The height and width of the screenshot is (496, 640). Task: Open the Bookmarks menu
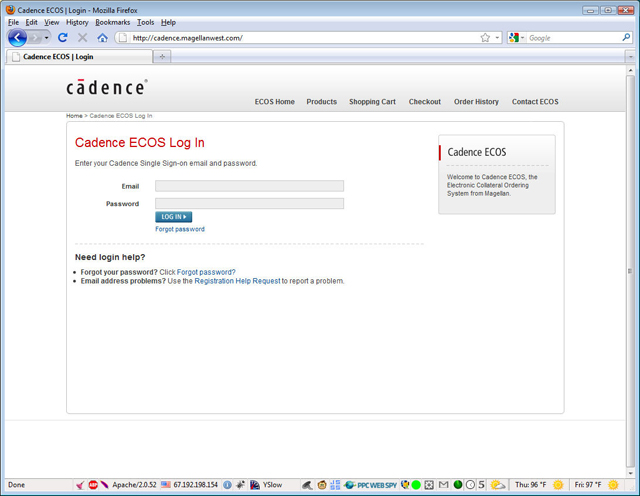click(113, 22)
